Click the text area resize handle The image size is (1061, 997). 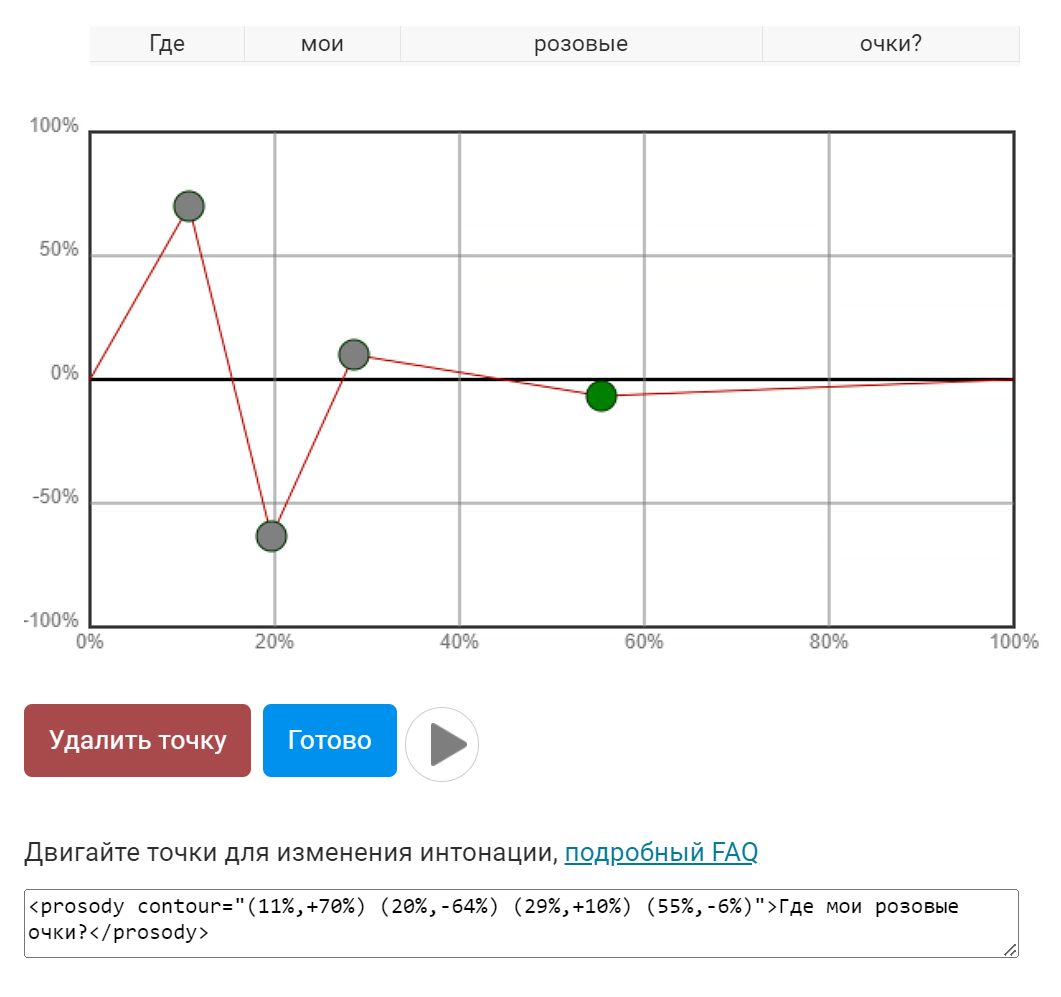1010,949
